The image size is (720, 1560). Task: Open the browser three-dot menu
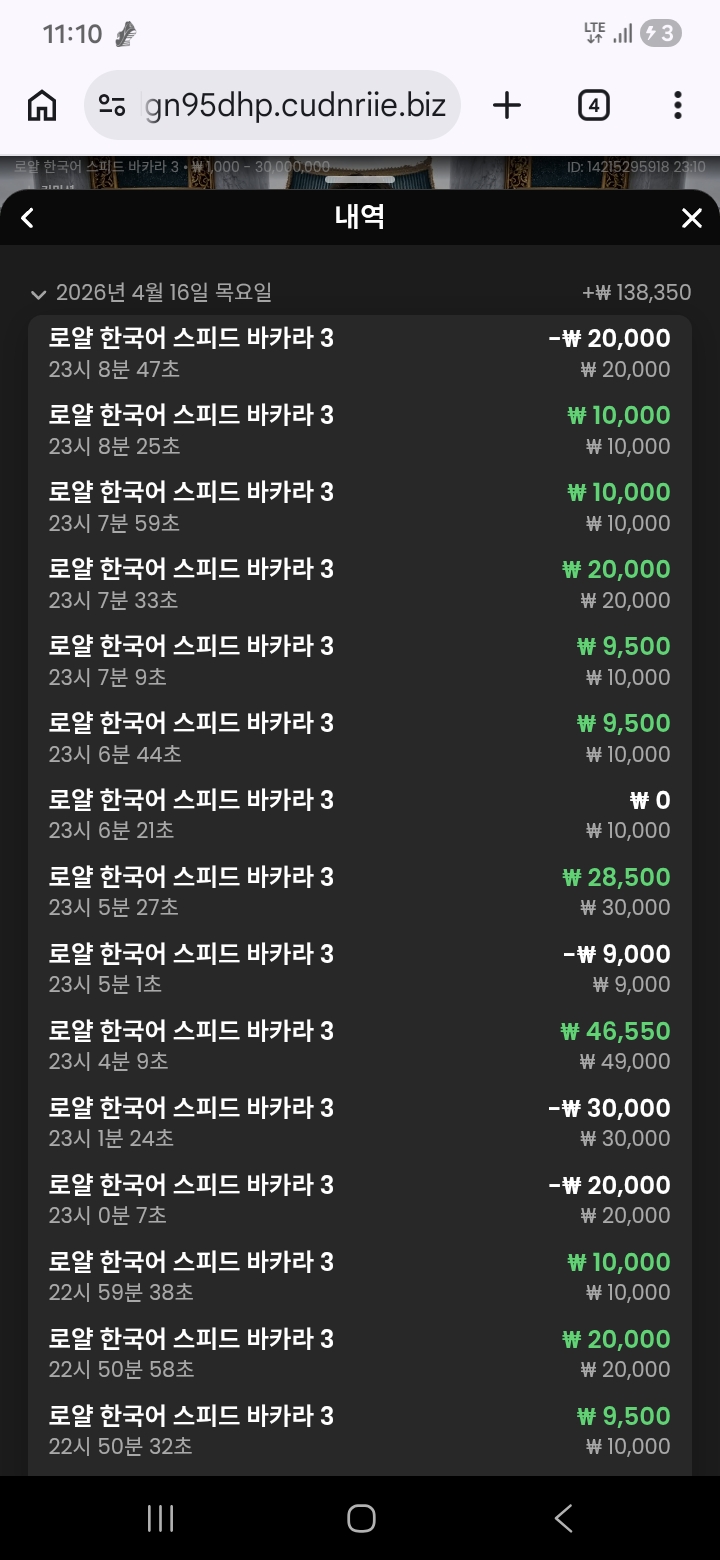tap(678, 105)
